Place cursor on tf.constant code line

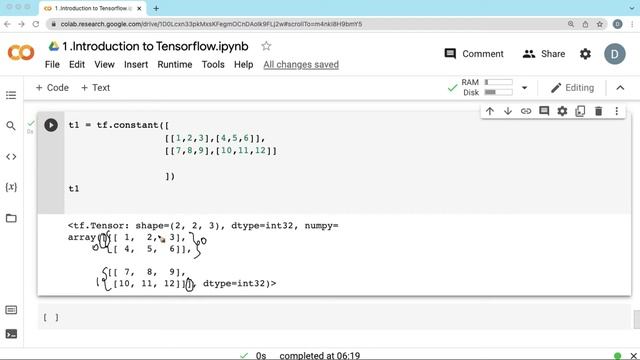tap(119, 125)
